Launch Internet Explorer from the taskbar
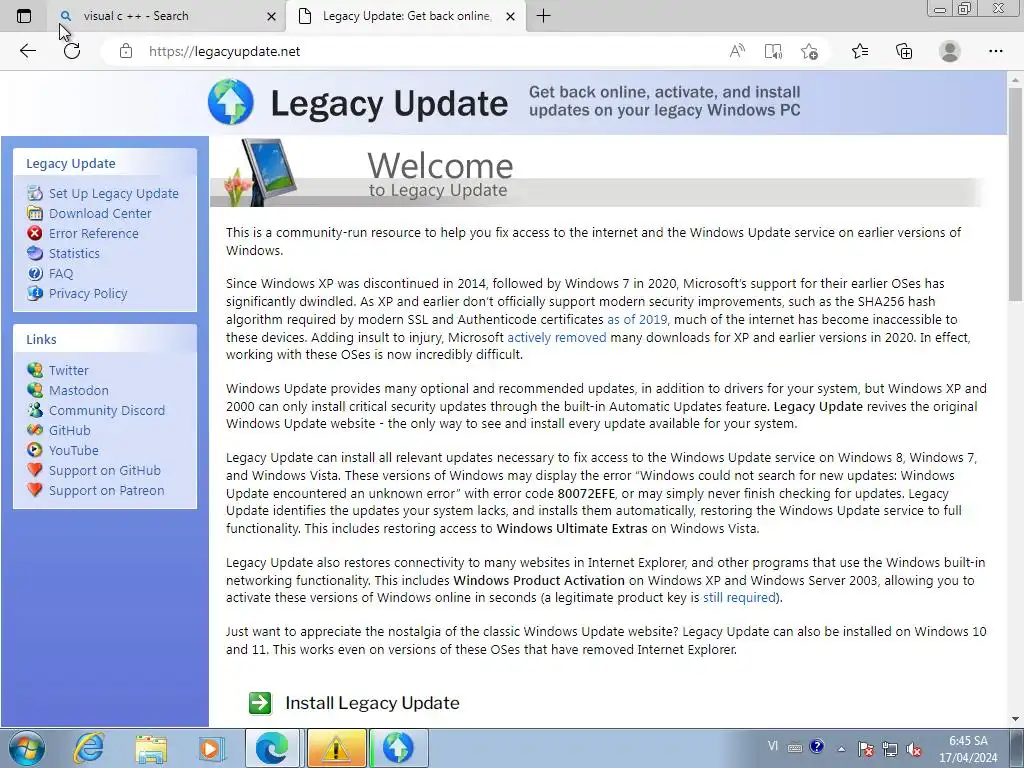Screen dimensions: 1024x768 pos(88,748)
